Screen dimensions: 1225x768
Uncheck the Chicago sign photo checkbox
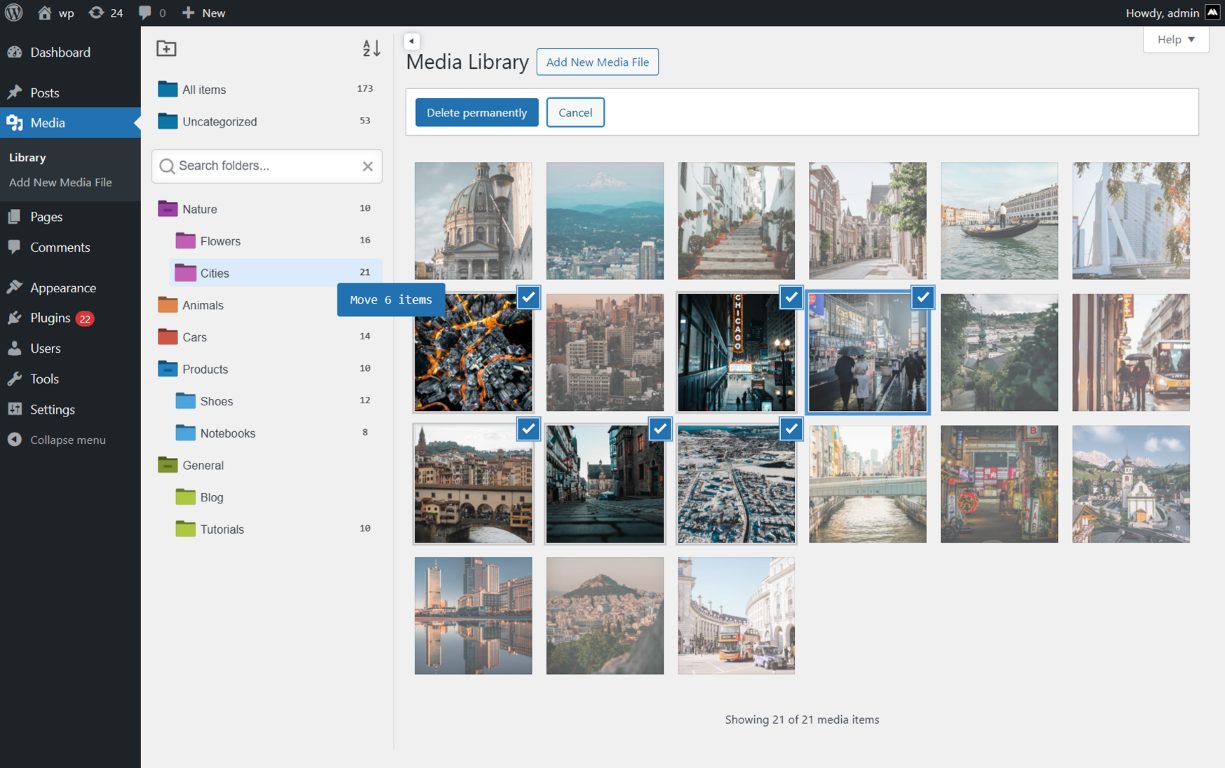click(x=791, y=297)
